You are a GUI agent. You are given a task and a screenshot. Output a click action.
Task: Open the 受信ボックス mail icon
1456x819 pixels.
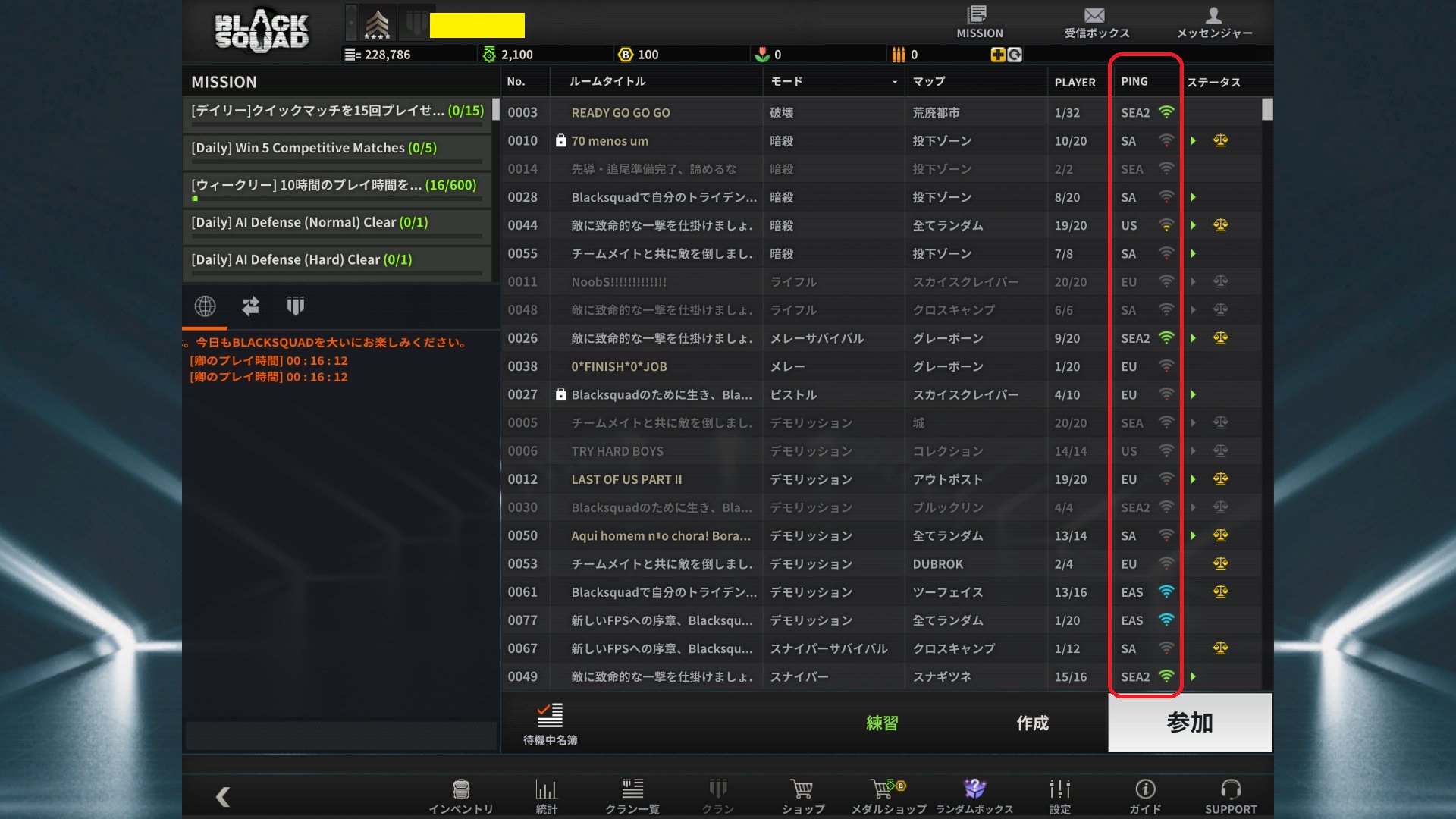click(x=1096, y=23)
